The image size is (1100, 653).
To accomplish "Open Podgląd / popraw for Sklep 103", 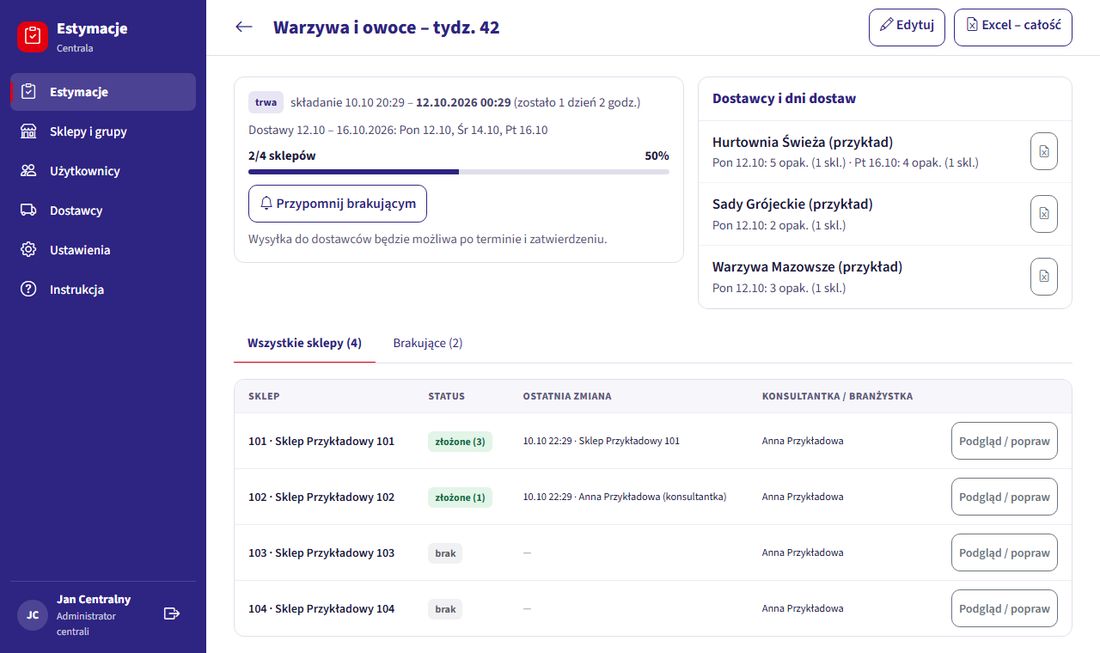I will 1004,553.
